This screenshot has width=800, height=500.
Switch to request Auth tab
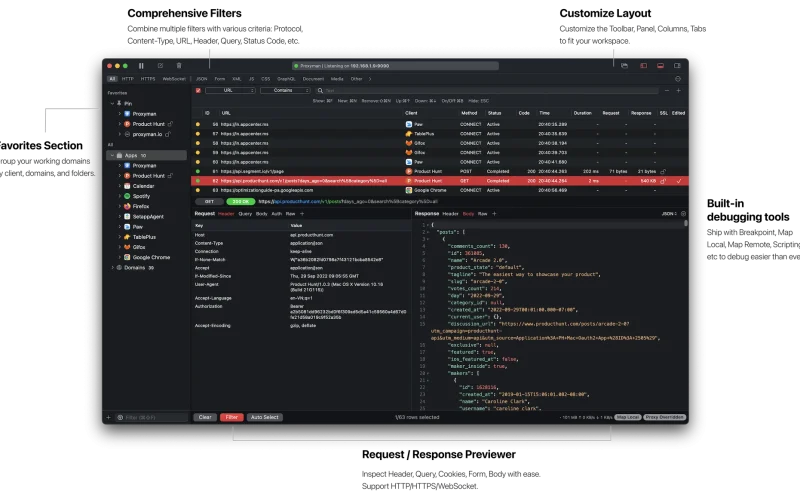(x=277, y=214)
